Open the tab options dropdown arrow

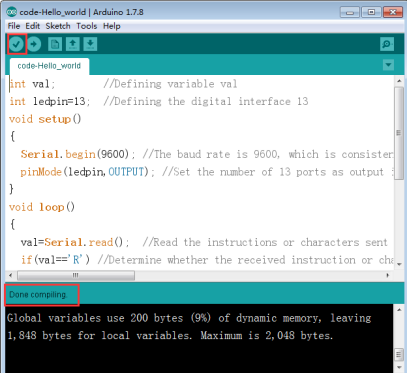pos(388,65)
